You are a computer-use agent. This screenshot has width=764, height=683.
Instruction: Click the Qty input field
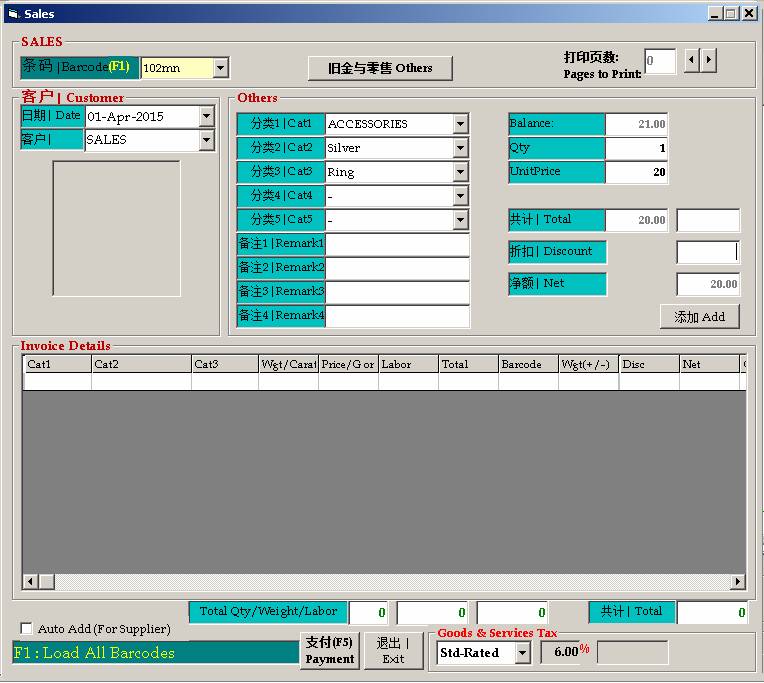[636, 148]
